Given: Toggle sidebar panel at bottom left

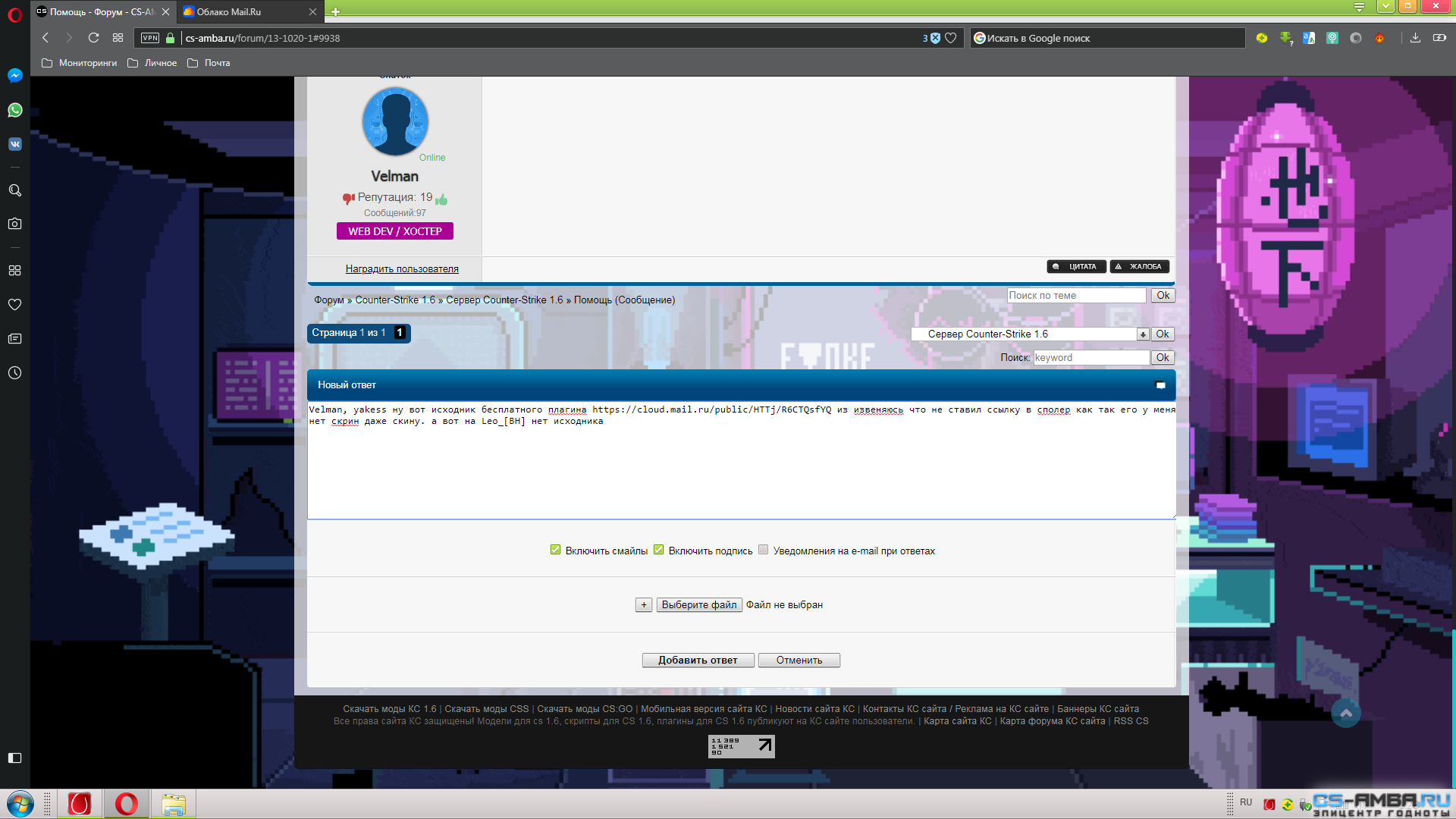Looking at the screenshot, I should coord(14,758).
